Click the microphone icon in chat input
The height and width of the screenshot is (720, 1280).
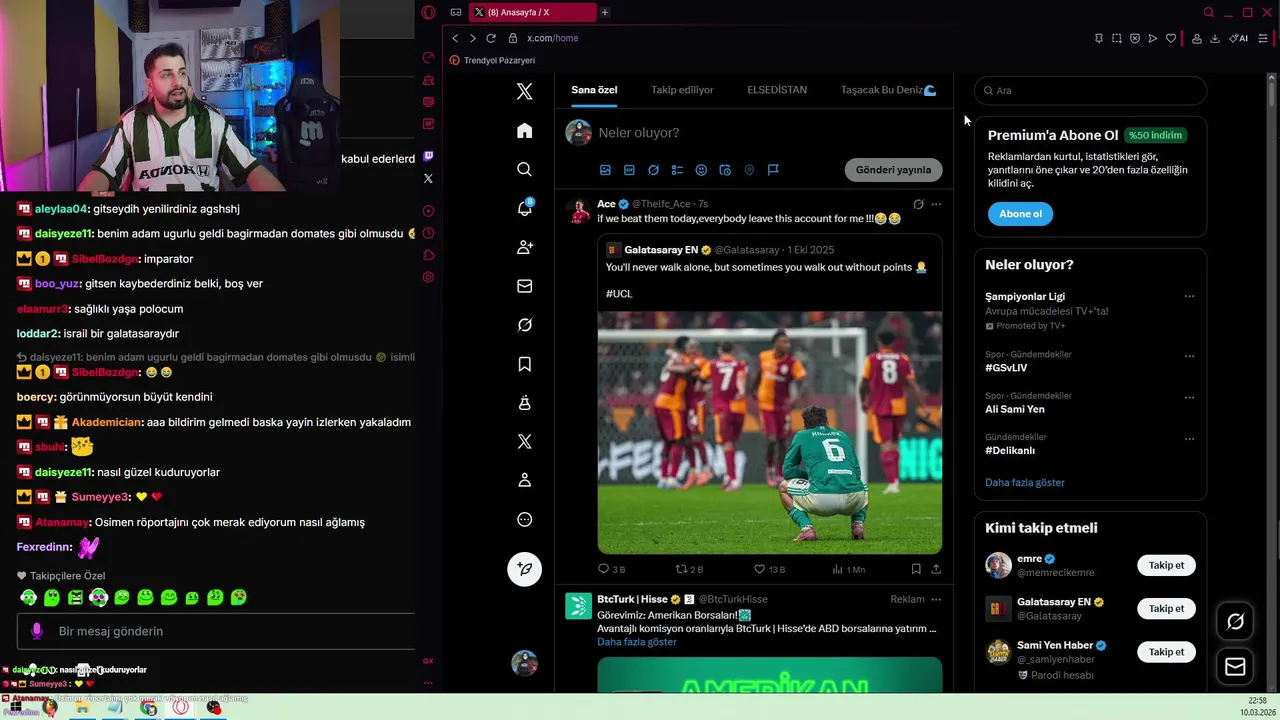37,631
